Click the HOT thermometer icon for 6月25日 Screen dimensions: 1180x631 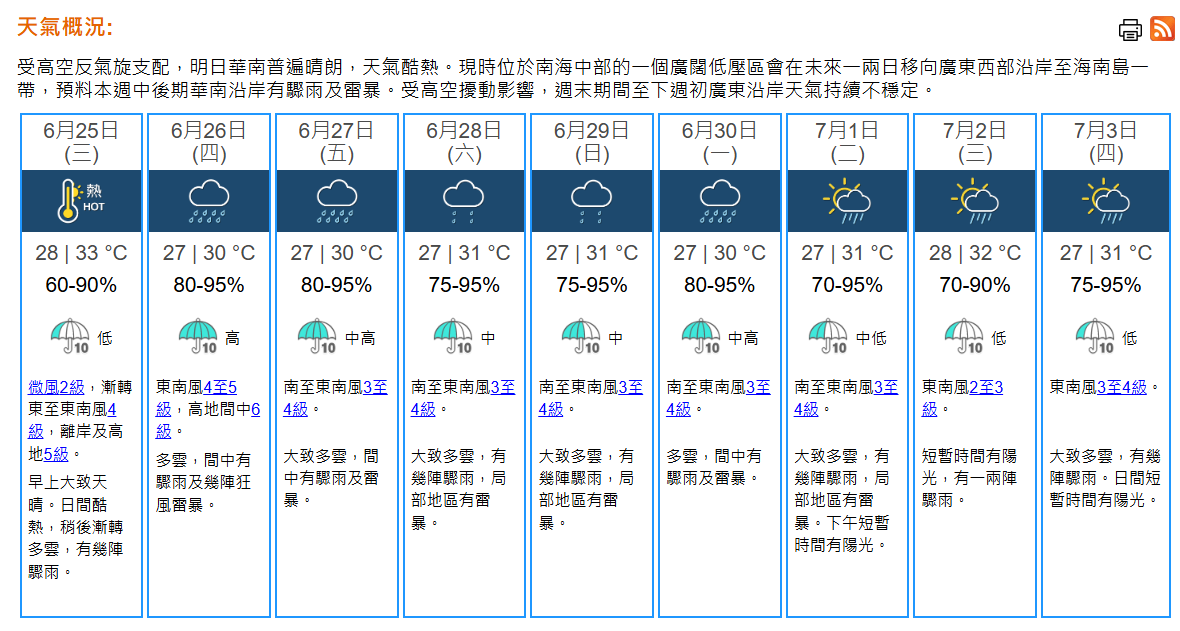click(81, 200)
